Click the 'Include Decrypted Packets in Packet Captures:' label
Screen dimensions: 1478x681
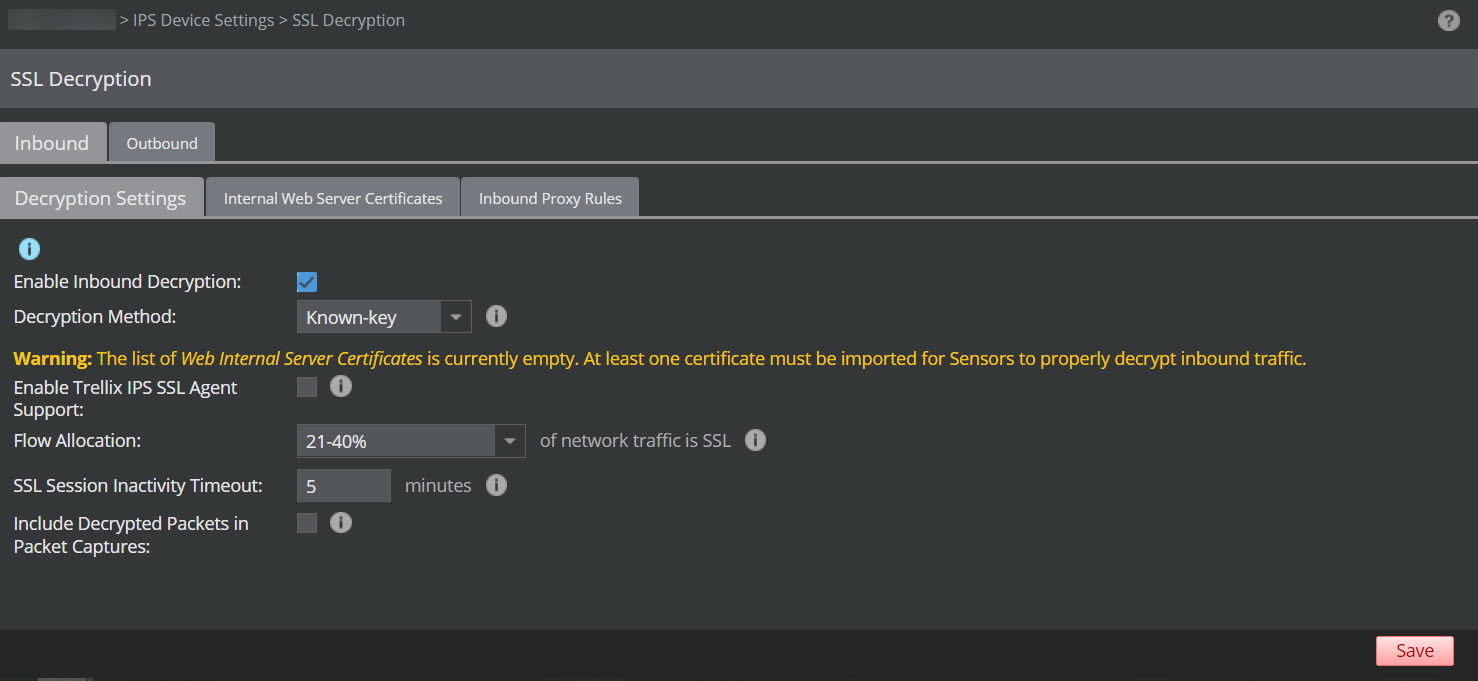tap(131, 535)
